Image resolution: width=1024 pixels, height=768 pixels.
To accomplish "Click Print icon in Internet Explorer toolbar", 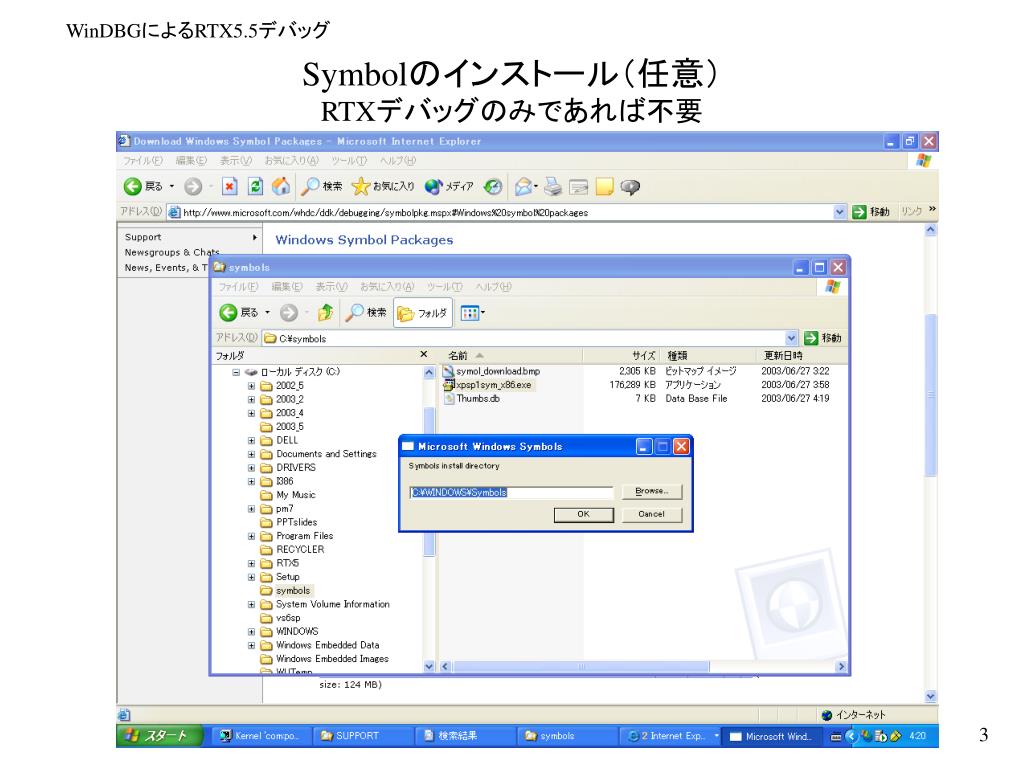I will pos(553,187).
